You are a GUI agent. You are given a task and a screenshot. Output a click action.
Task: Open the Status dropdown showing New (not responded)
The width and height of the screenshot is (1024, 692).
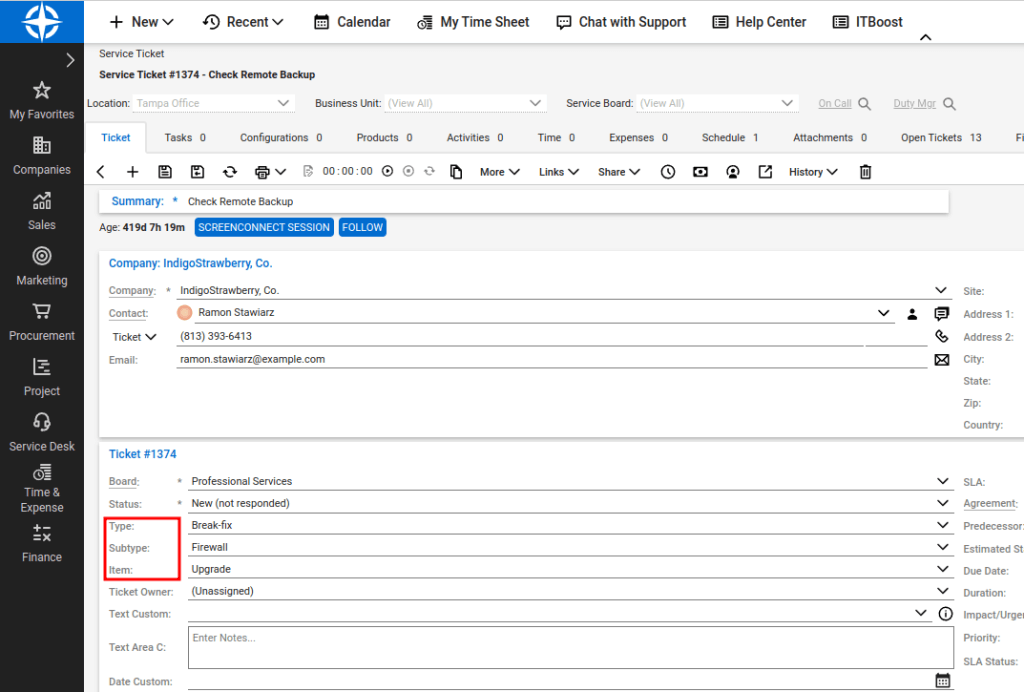click(940, 503)
